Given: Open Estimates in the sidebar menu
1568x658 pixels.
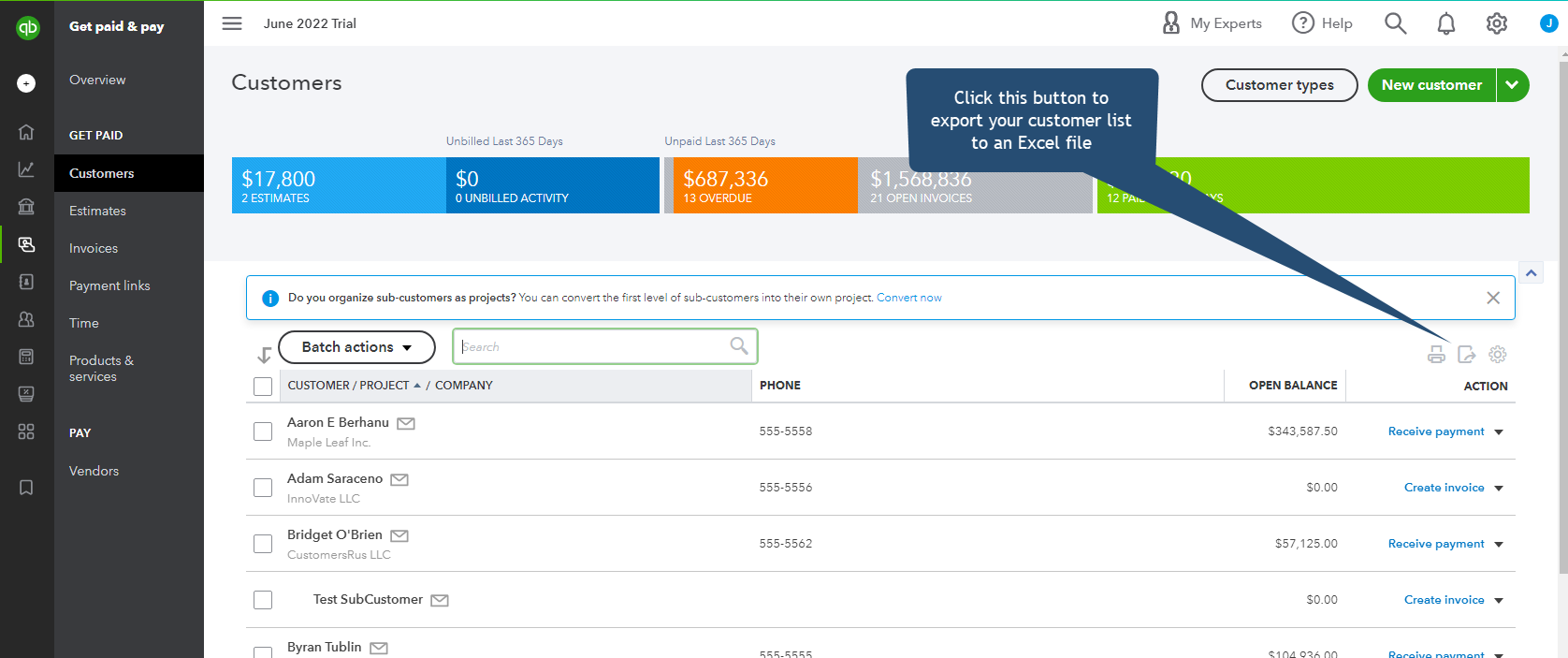Looking at the screenshot, I should [97, 211].
